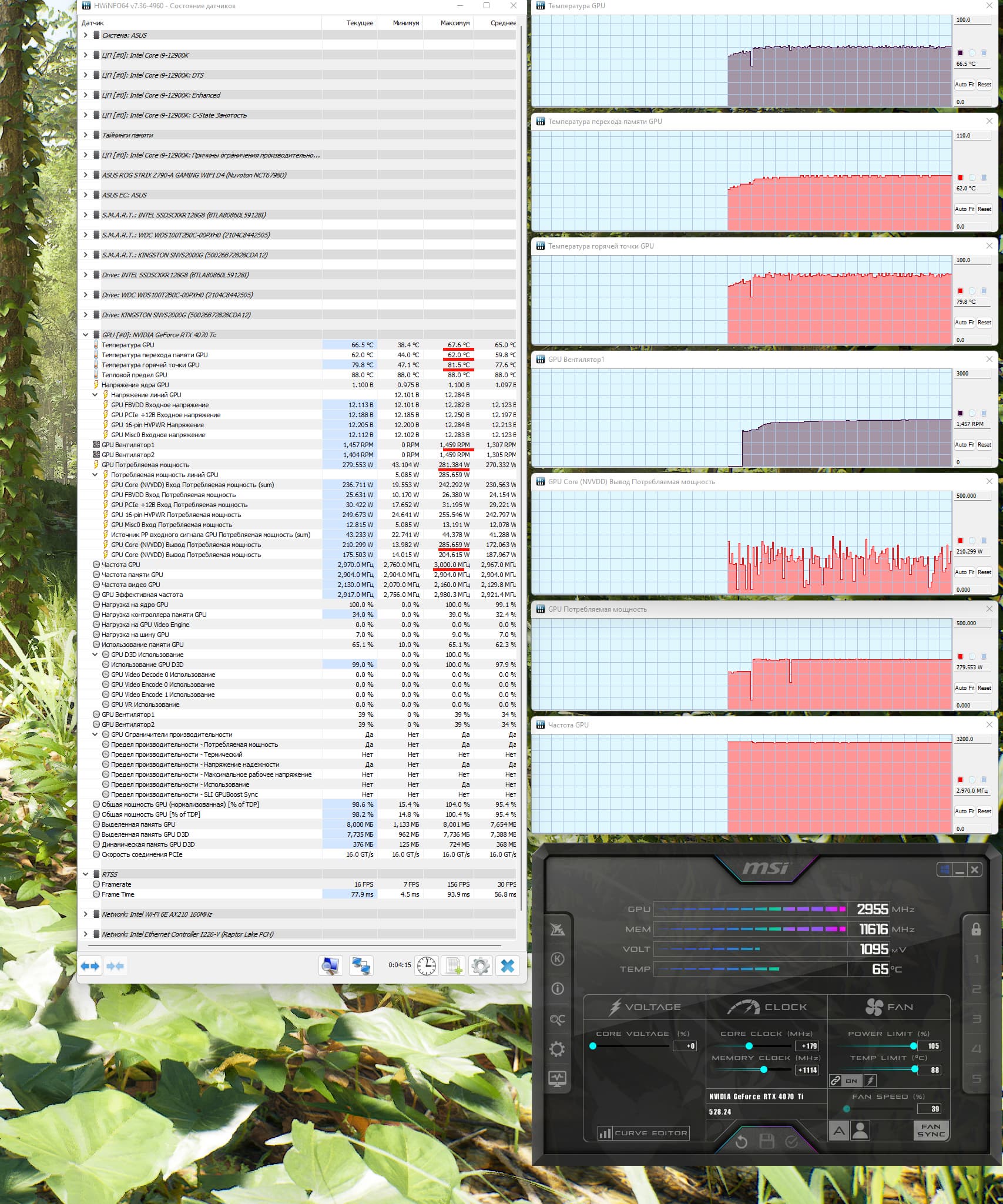Toggle the ON button under Temp Limit
Image resolution: width=1003 pixels, height=1204 pixels.
click(851, 1081)
